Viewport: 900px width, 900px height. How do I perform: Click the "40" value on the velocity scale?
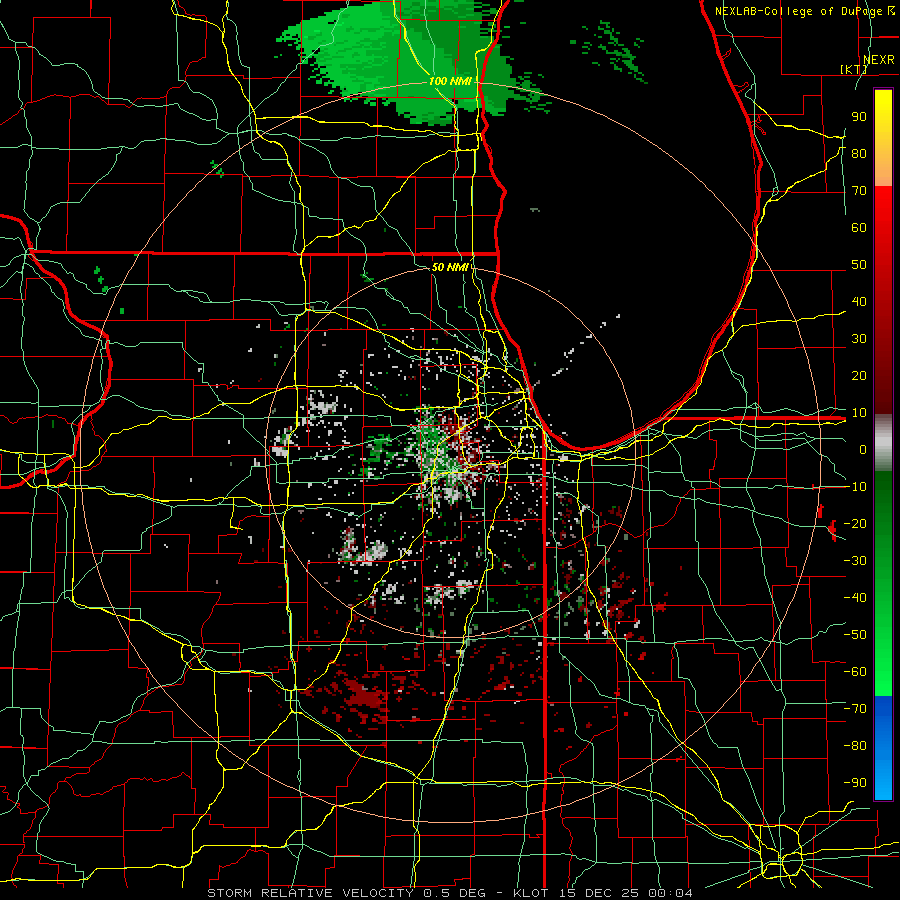(x=859, y=302)
